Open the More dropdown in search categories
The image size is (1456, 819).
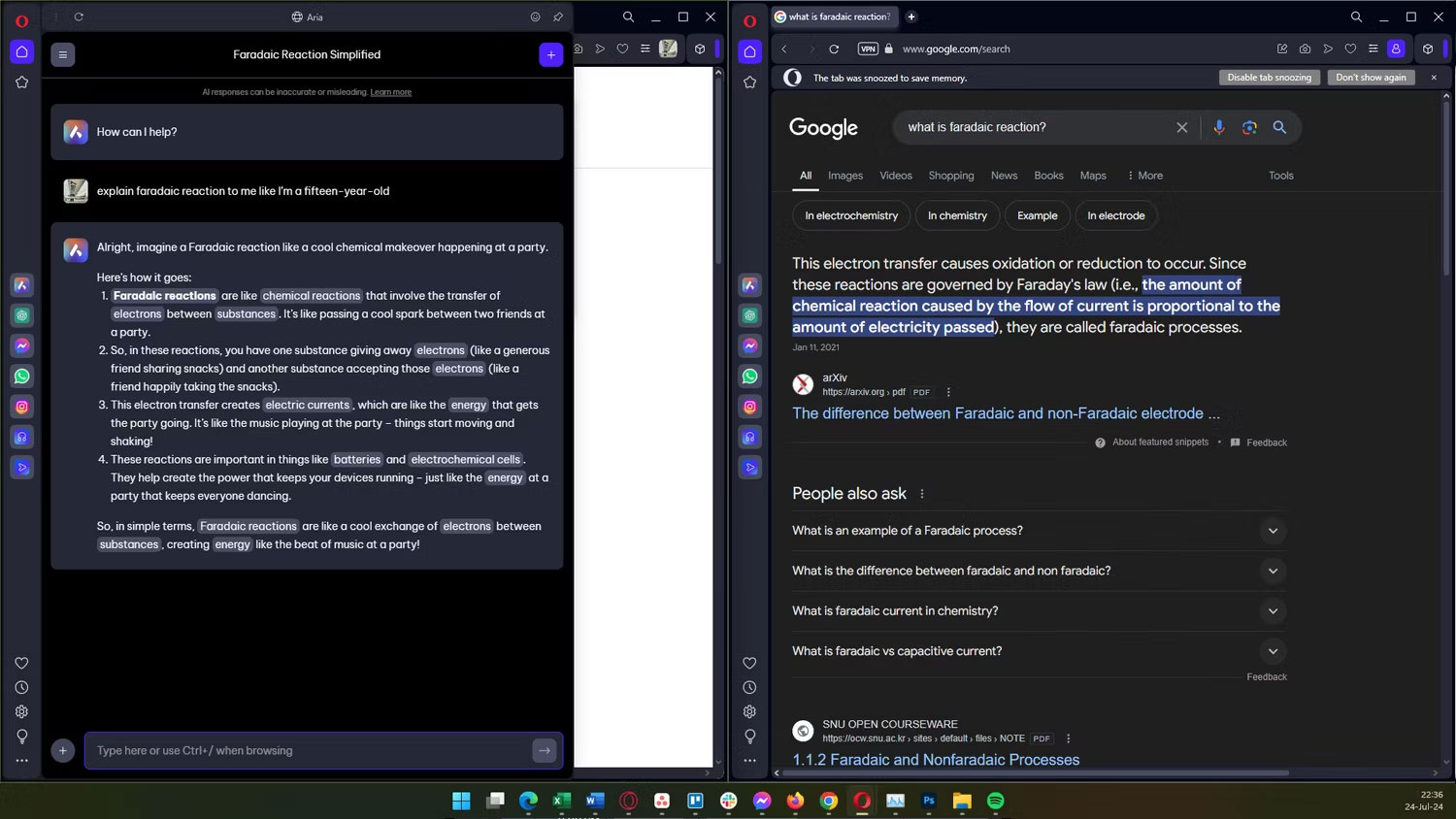(1145, 176)
